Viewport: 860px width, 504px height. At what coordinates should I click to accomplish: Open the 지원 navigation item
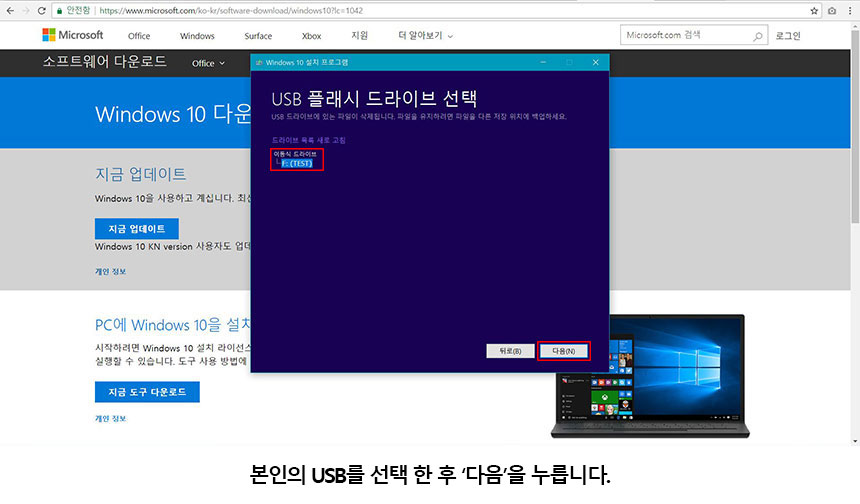point(359,36)
